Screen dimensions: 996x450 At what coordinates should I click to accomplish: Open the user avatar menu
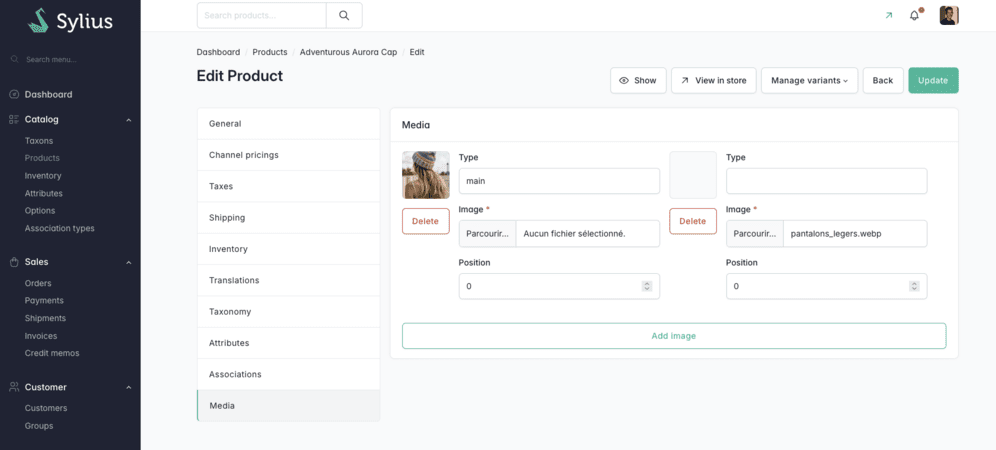[949, 15]
